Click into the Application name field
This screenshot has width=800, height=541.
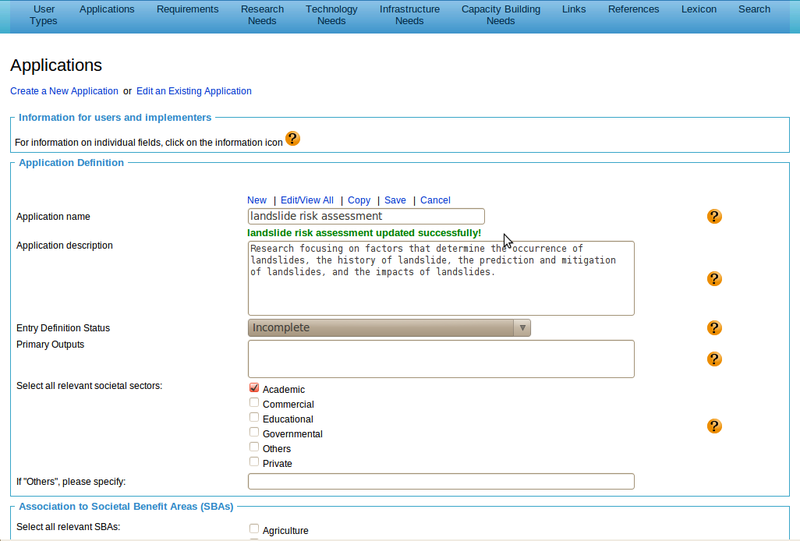click(x=366, y=216)
